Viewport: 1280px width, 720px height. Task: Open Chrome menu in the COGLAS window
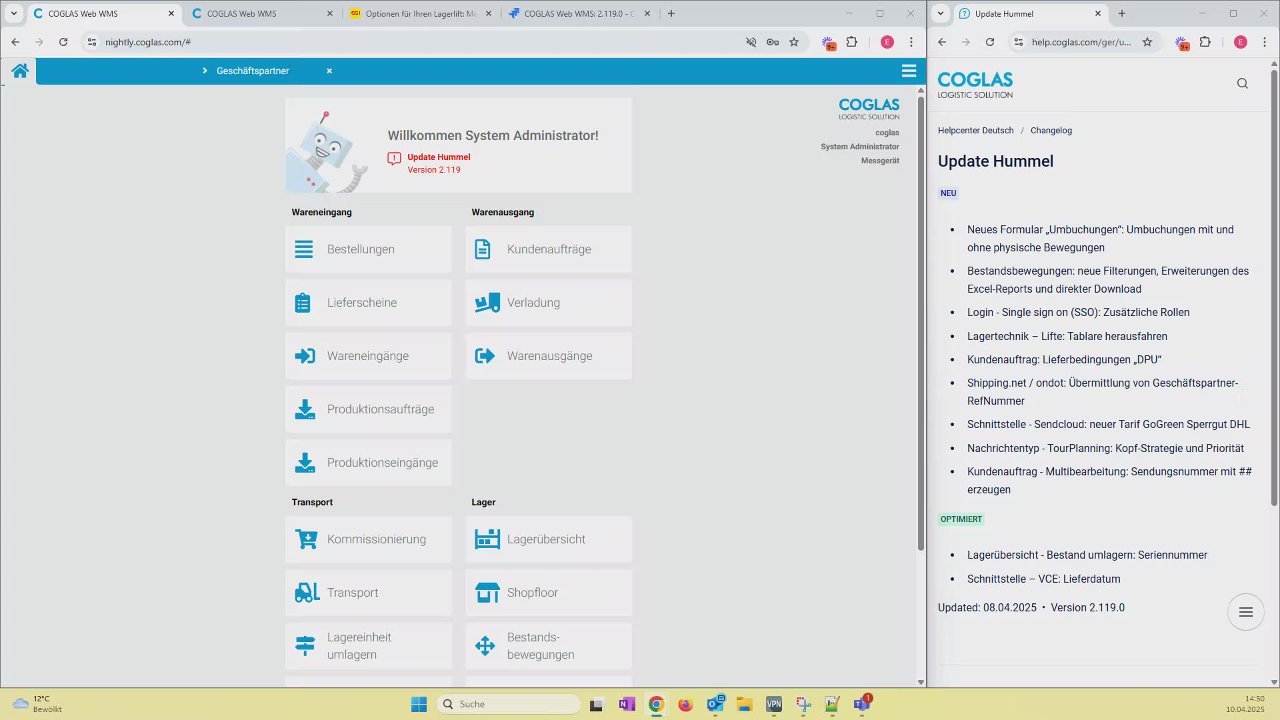[911, 42]
